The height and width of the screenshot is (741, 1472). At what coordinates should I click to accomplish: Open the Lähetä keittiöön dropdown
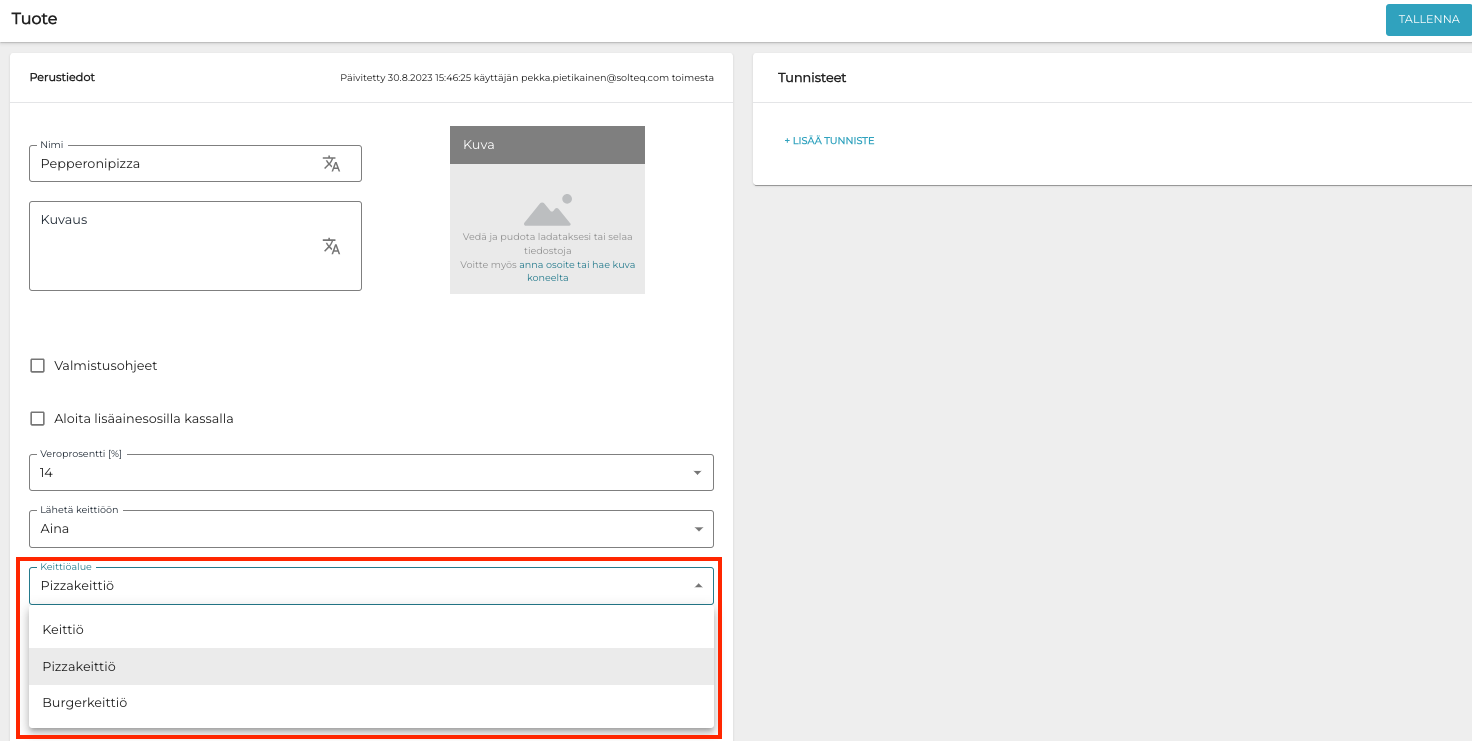coord(360,529)
